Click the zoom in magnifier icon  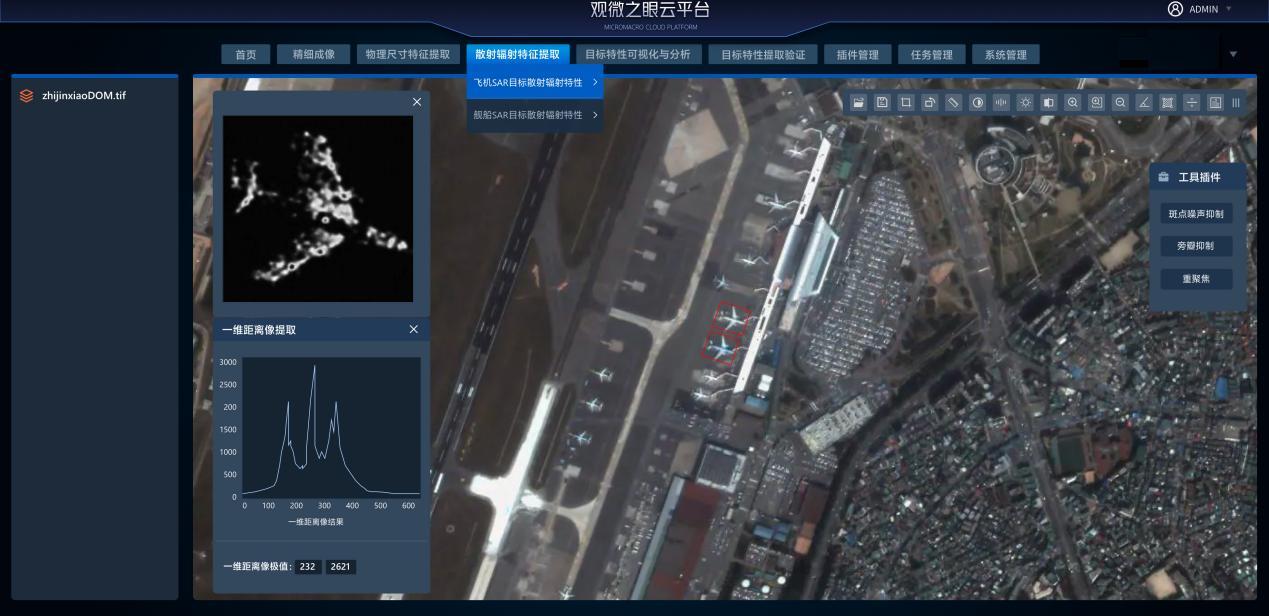click(x=1073, y=102)
